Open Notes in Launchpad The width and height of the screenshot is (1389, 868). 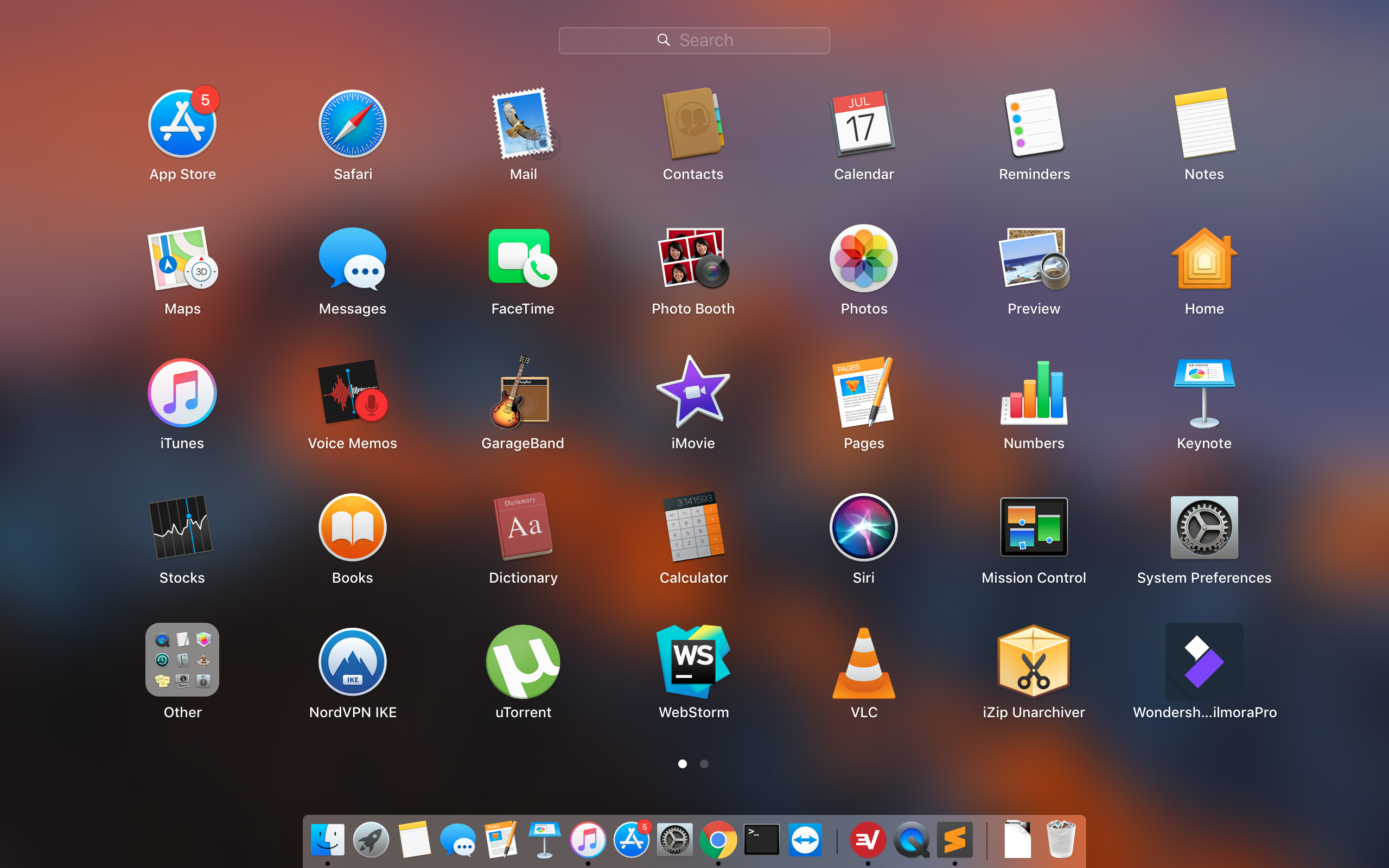(x=1204, y=124)
